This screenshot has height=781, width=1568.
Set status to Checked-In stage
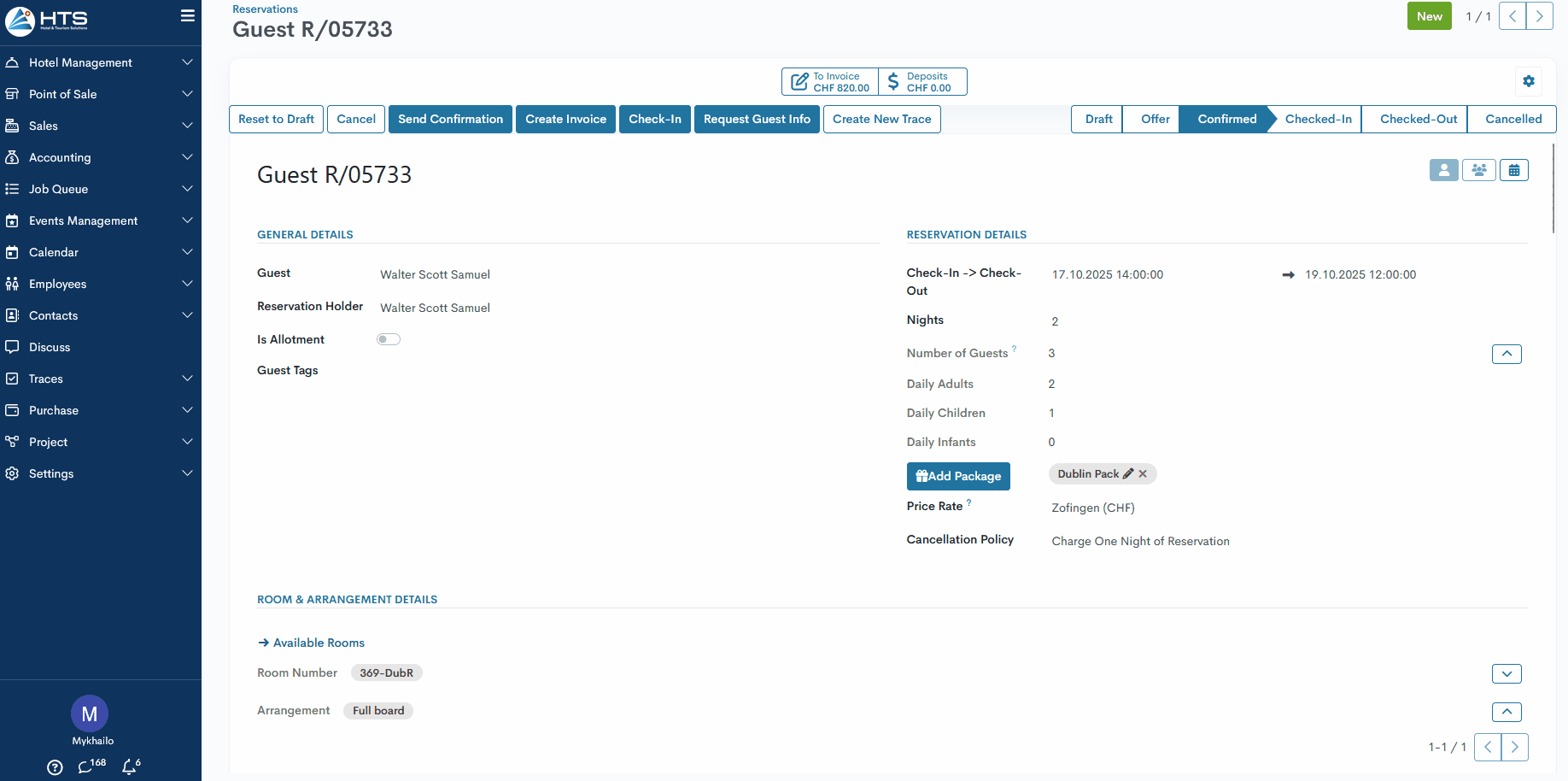1317,119
